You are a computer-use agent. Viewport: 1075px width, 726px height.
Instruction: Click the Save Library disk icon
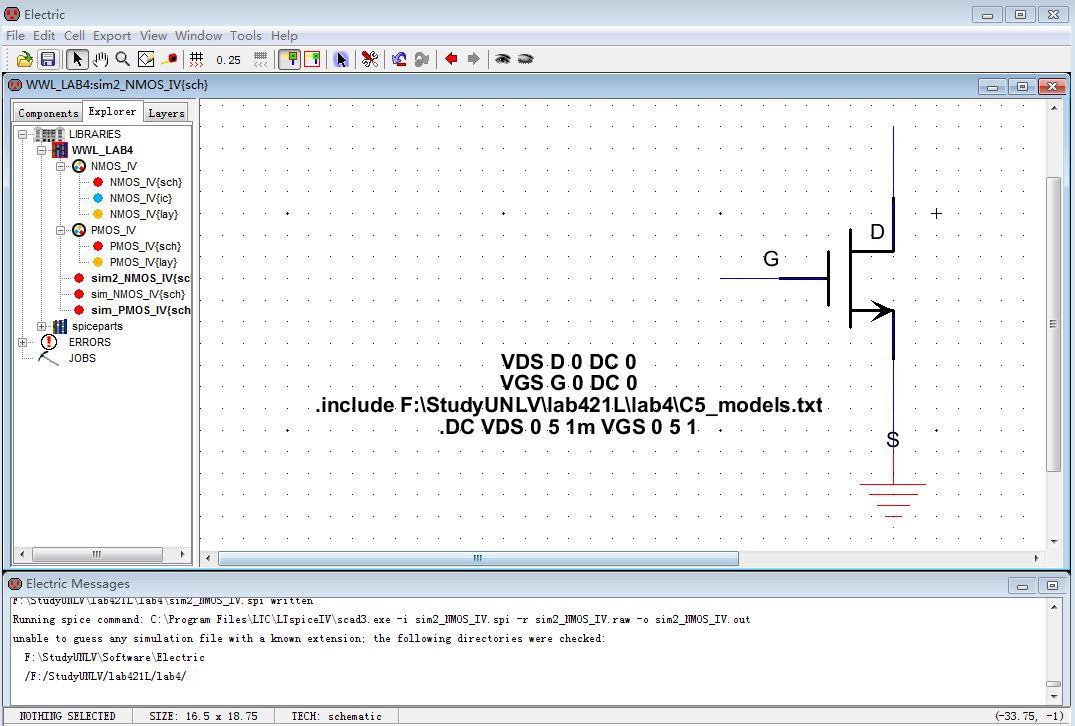click(x=47, y=60)
